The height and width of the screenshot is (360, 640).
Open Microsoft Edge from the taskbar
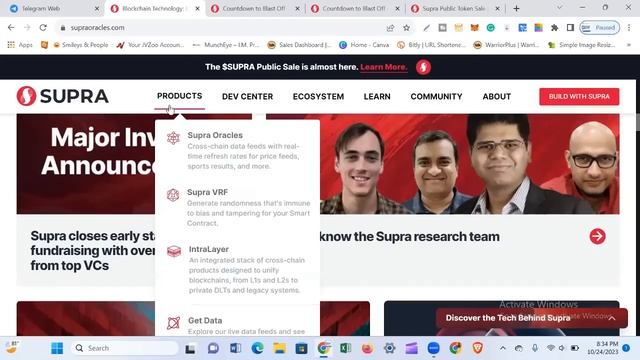pos(257,348)
